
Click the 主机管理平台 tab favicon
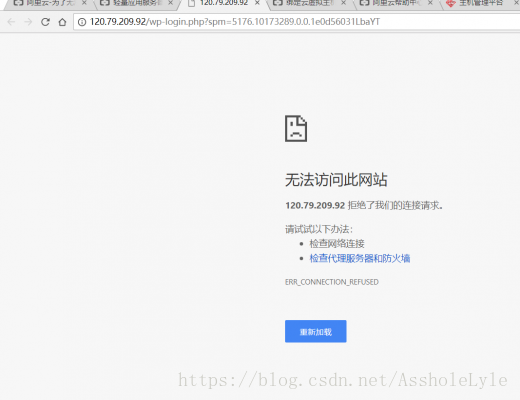click(x=451, y=3)
